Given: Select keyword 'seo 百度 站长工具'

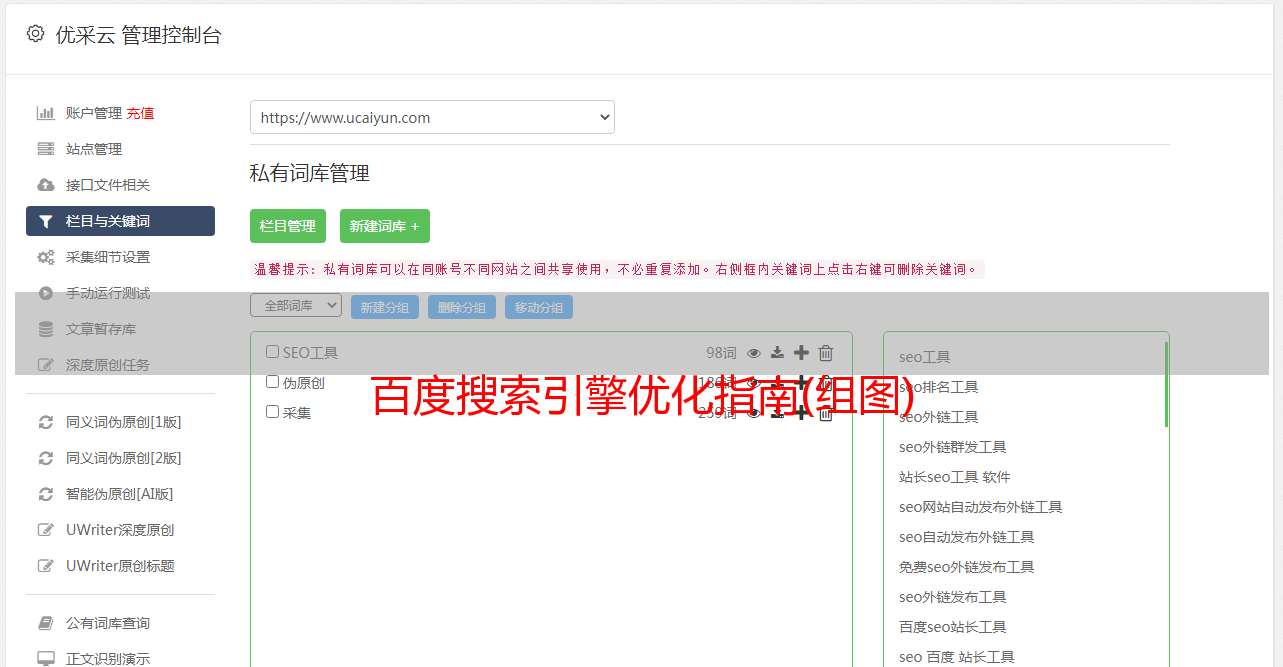Looking at the screenshot, I should pyautogui.click(x=957, y=657).
